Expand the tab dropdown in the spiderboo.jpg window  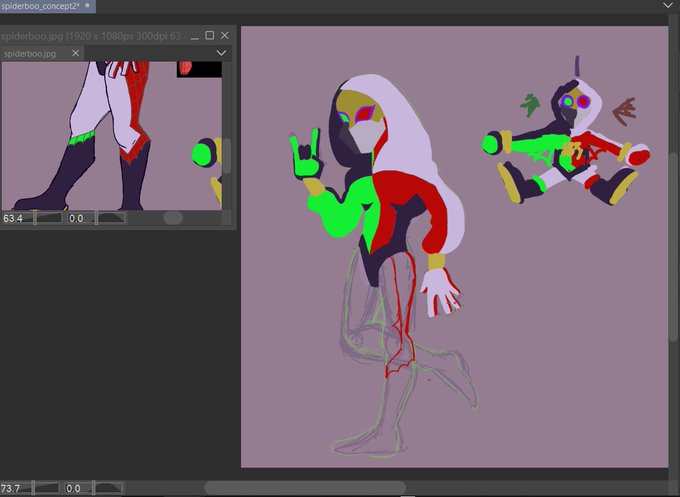coord(221,53)
